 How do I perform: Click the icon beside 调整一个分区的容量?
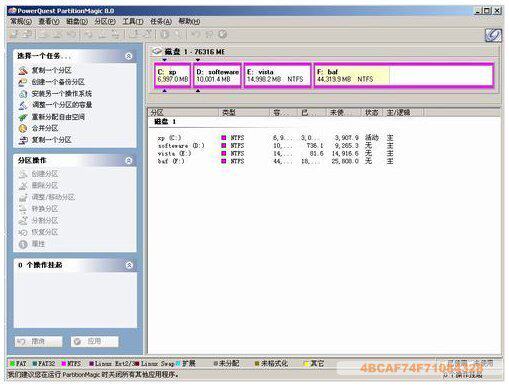click(x=23, y=105)
